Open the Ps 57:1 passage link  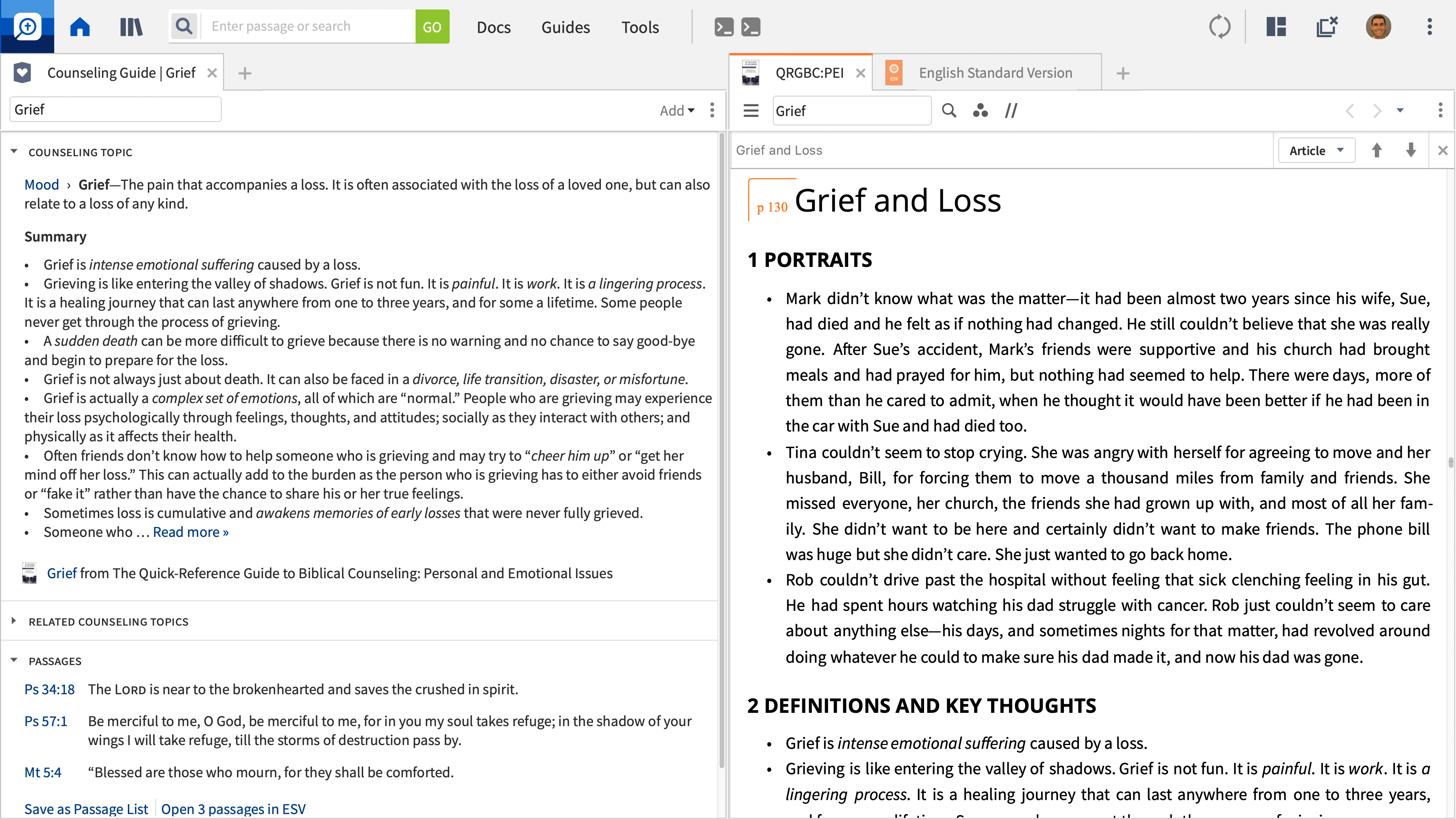[x=45, y=721]
